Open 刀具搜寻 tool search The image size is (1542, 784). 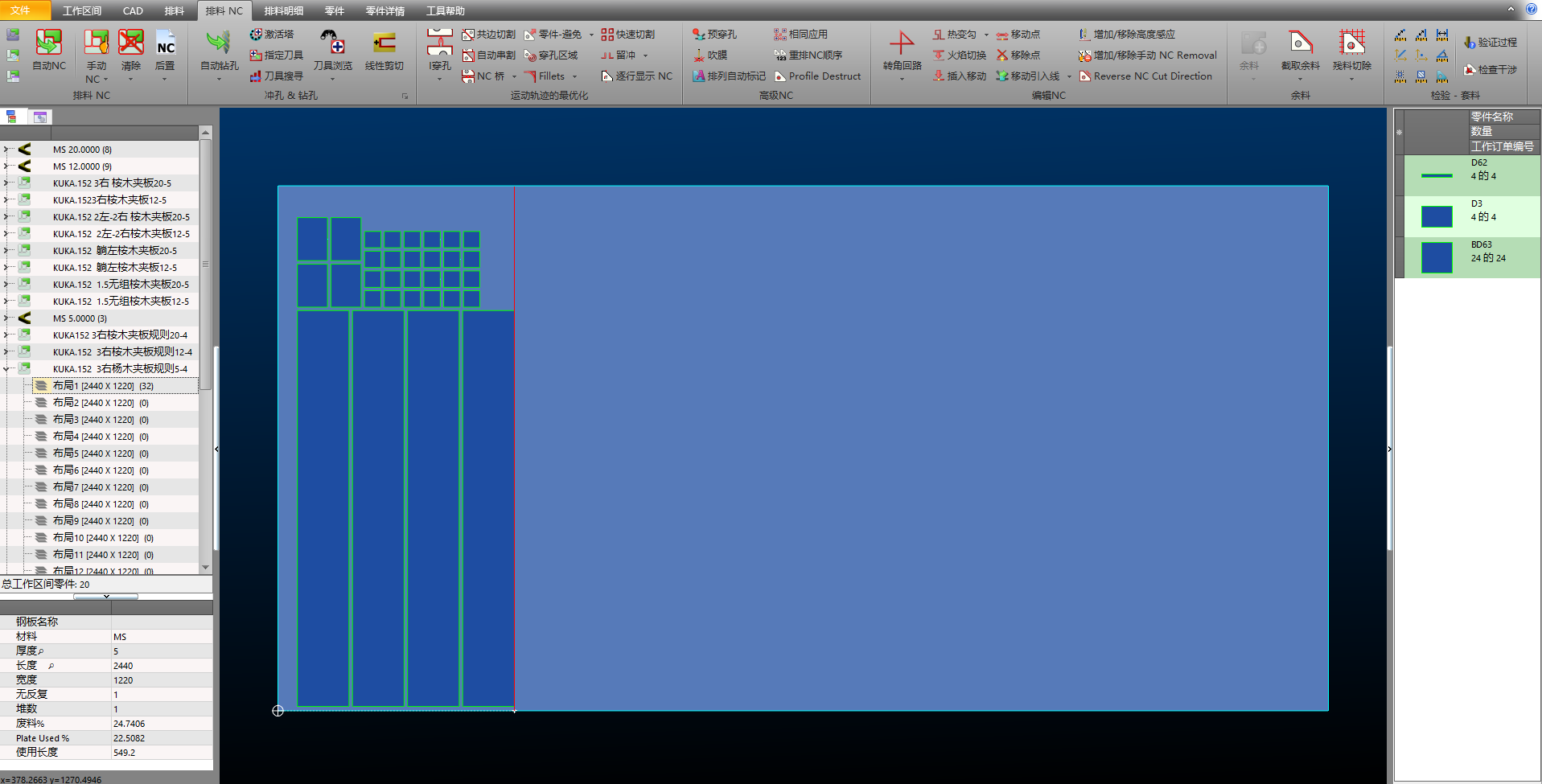(x=276, y=76)
